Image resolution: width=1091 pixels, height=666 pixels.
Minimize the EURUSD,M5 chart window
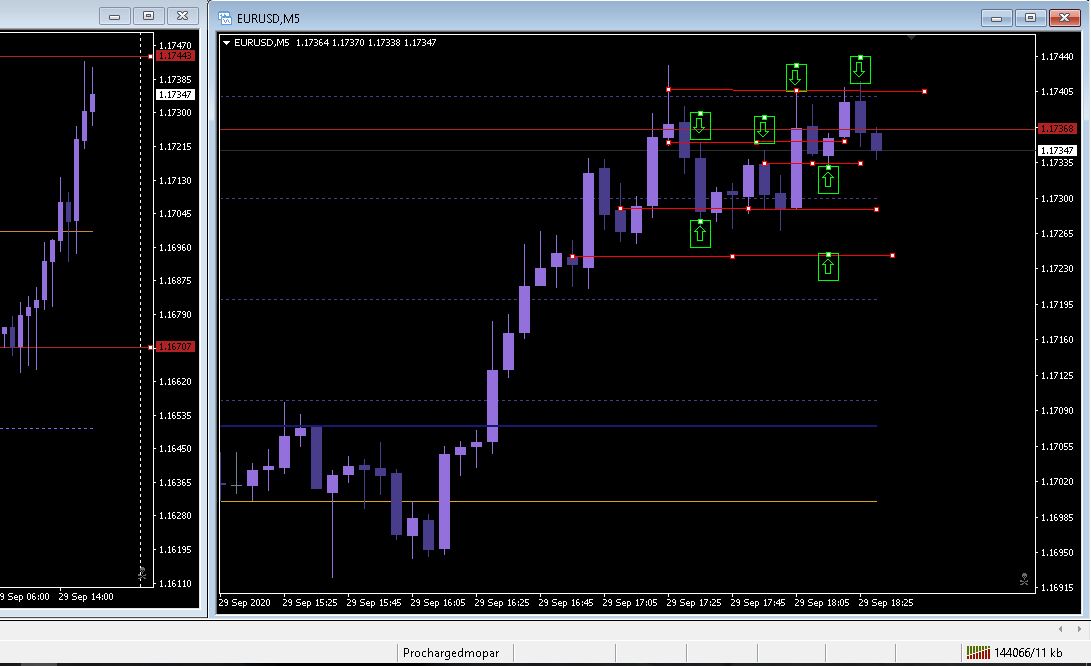click(x=996, y=17)
